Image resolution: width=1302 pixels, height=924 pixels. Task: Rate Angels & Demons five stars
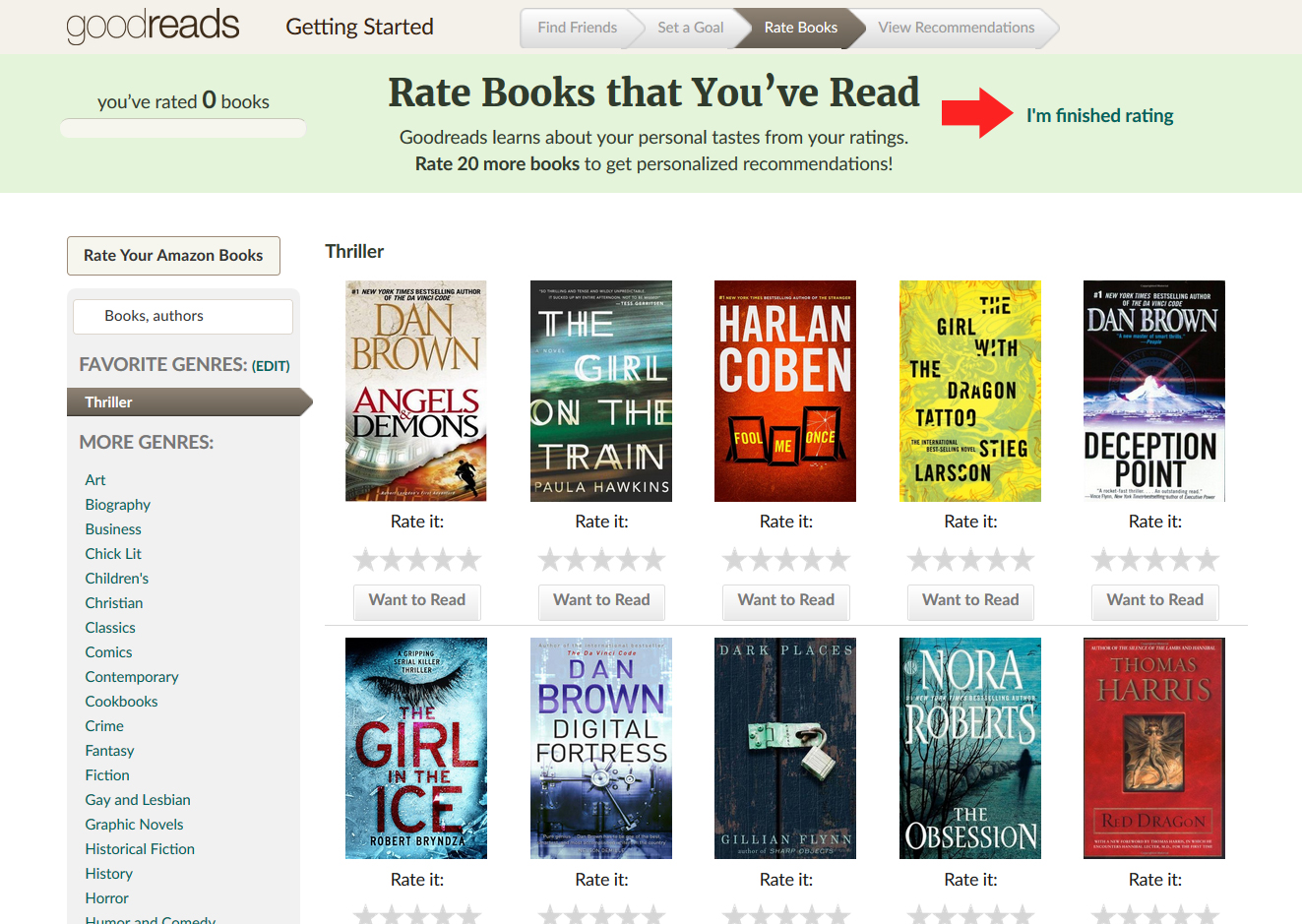pyautogui.click(x=468, y=560)
